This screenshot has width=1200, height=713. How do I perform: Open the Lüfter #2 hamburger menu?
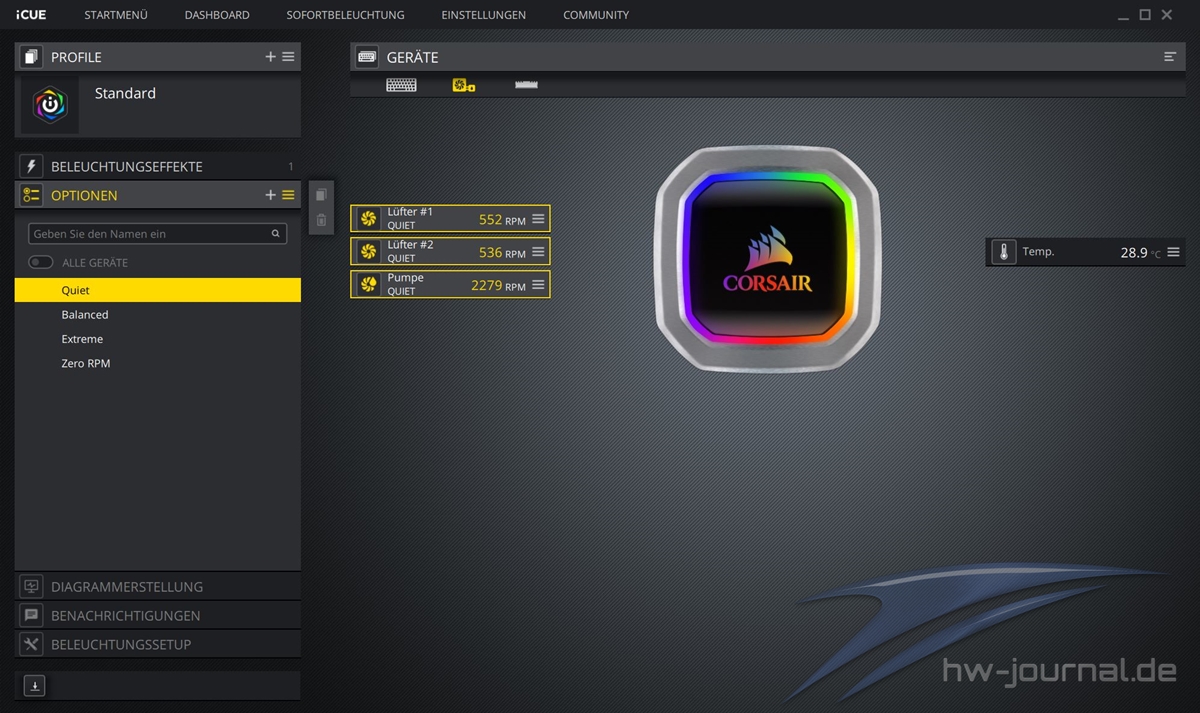[x=538, y=252]
